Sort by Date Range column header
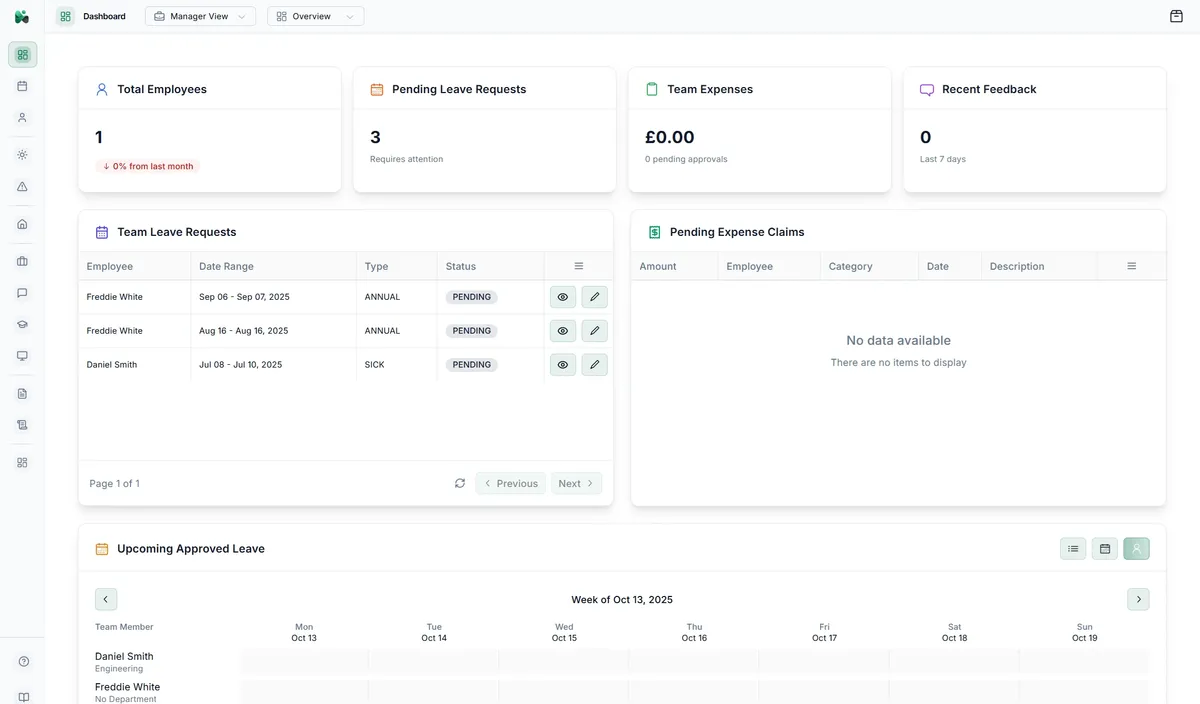The height and width of the screenshot is (704, 1200). click(274, 266)
